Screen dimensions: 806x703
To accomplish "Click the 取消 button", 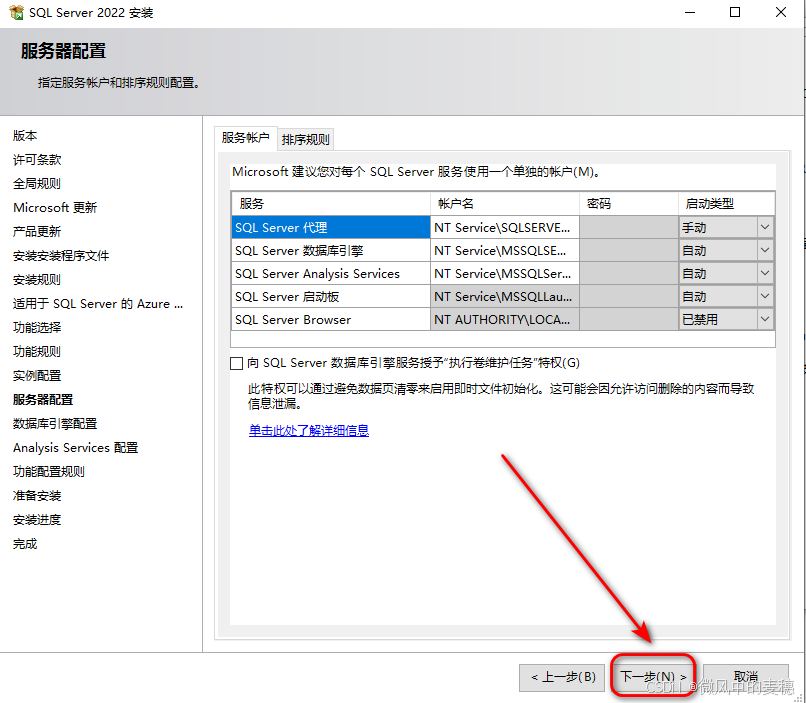I will coord(745,677).
